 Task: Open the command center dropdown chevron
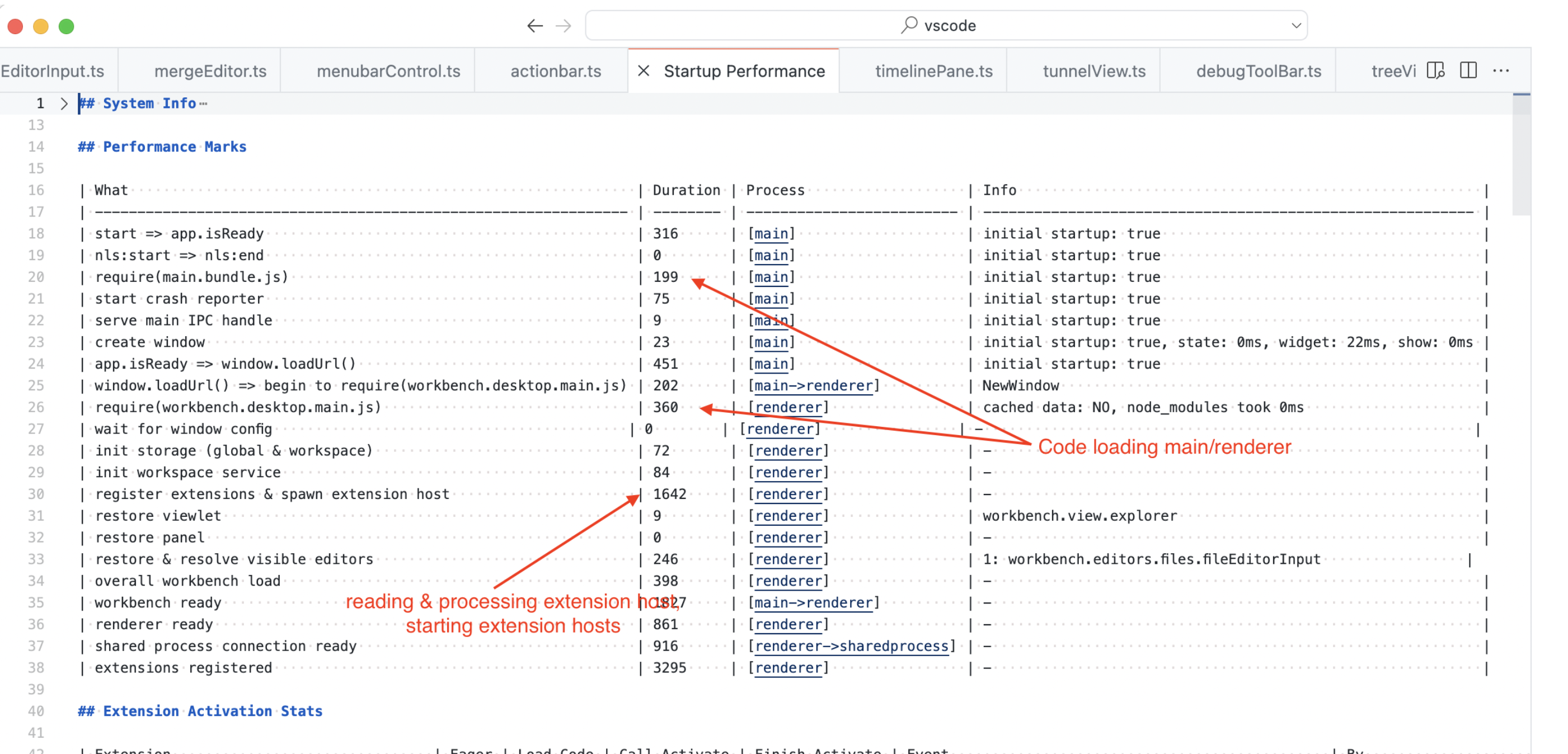click(1296, 26)
